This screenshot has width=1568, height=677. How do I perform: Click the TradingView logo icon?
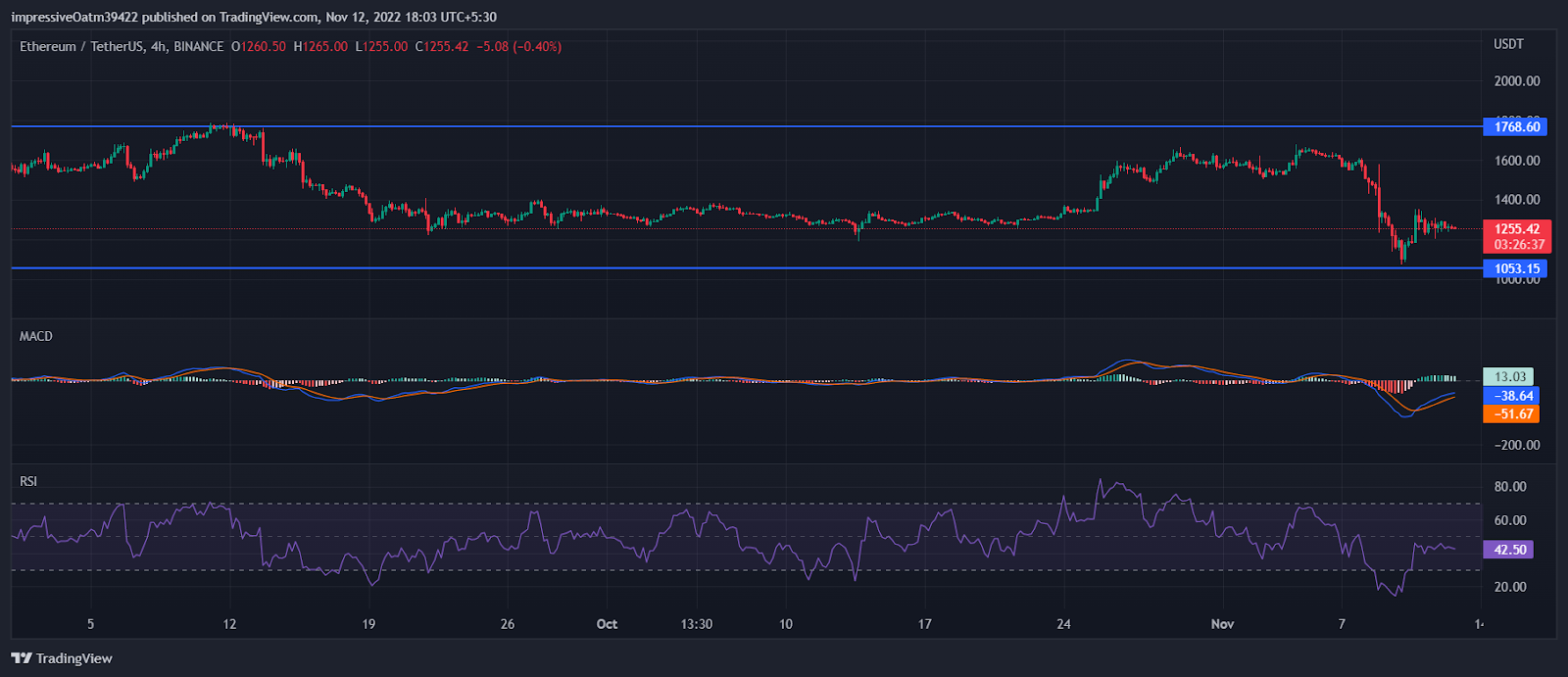(21, 658)
